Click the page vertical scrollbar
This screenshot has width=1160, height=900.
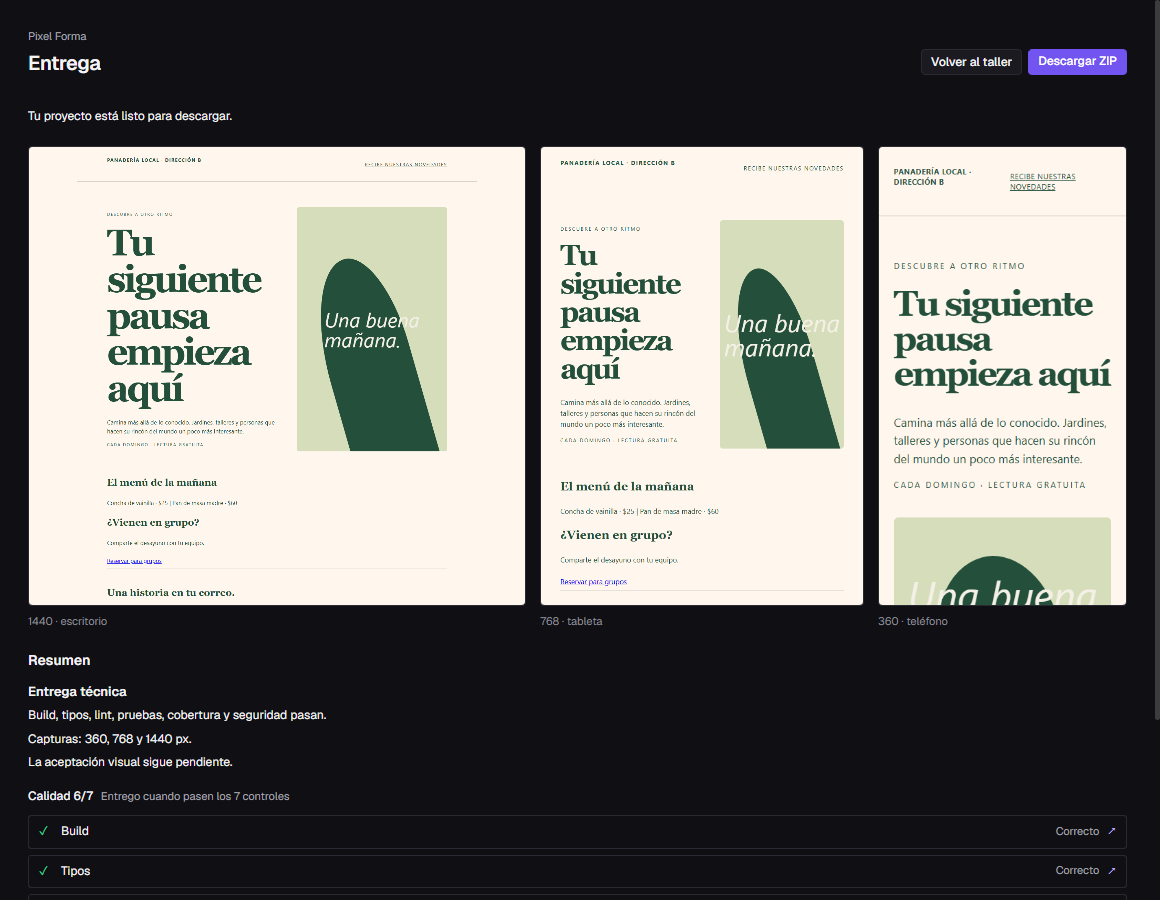click(1156, 360)
